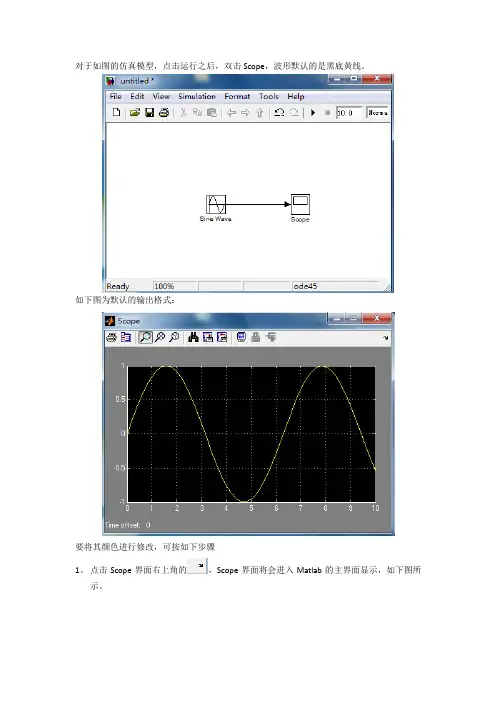Save the model with the floppy icon
Screen dimensions: 496x702
150,112
